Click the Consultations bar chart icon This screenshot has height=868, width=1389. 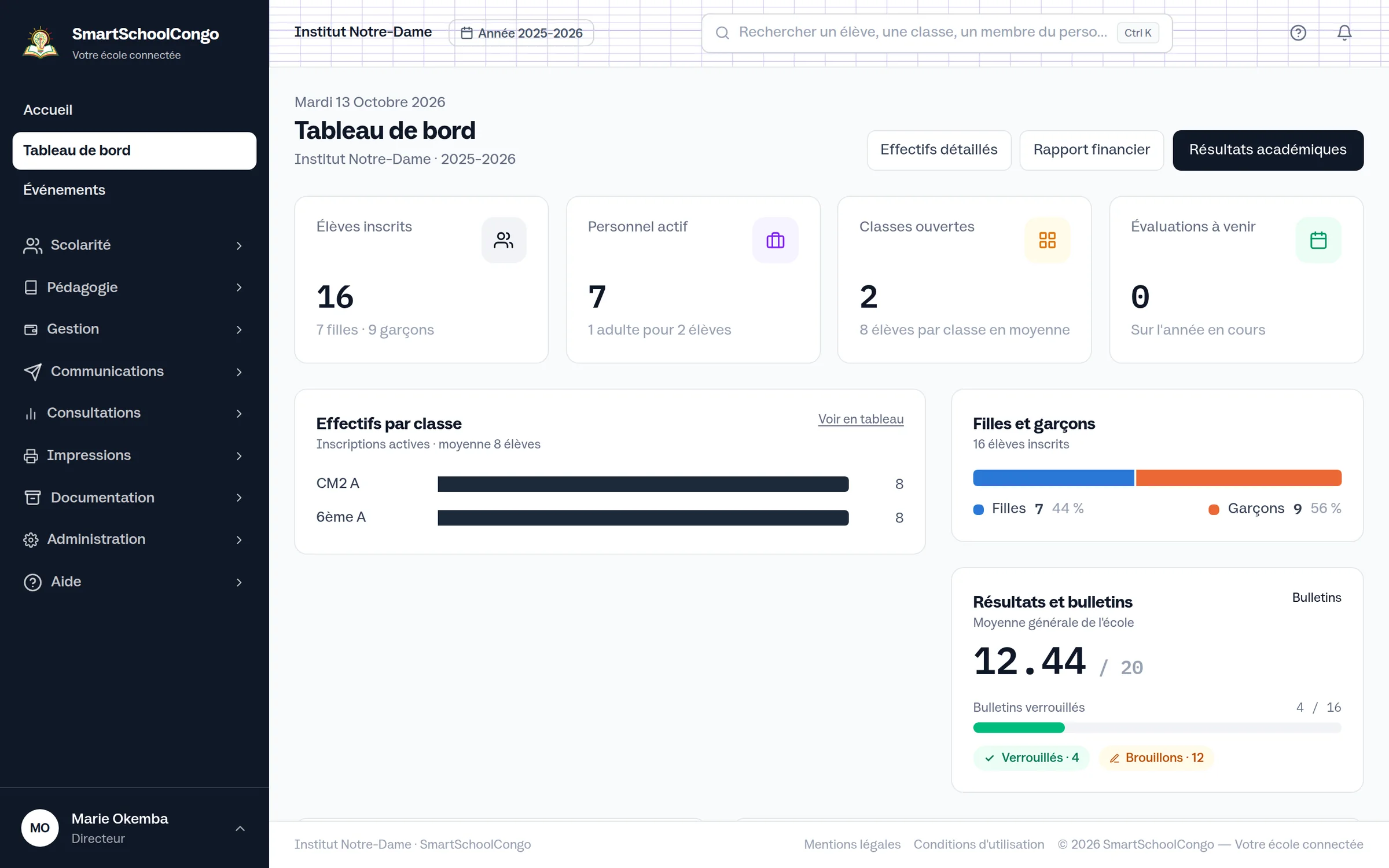coord(31,413)
